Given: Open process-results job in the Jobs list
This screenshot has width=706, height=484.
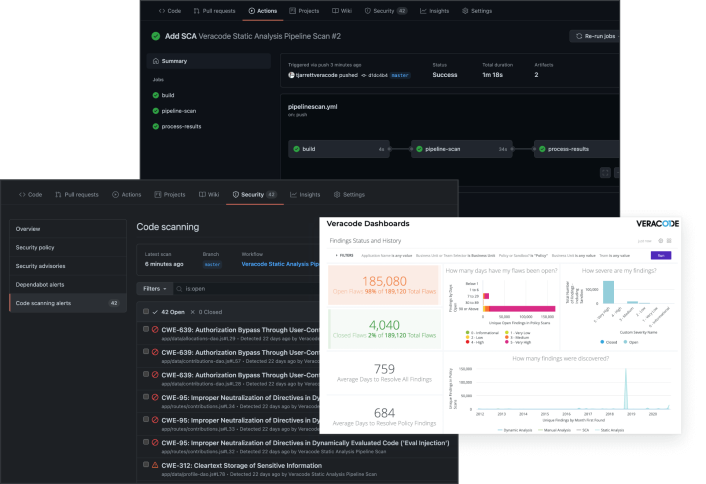Looking at the screenshot, I should [x=177, y=127].
